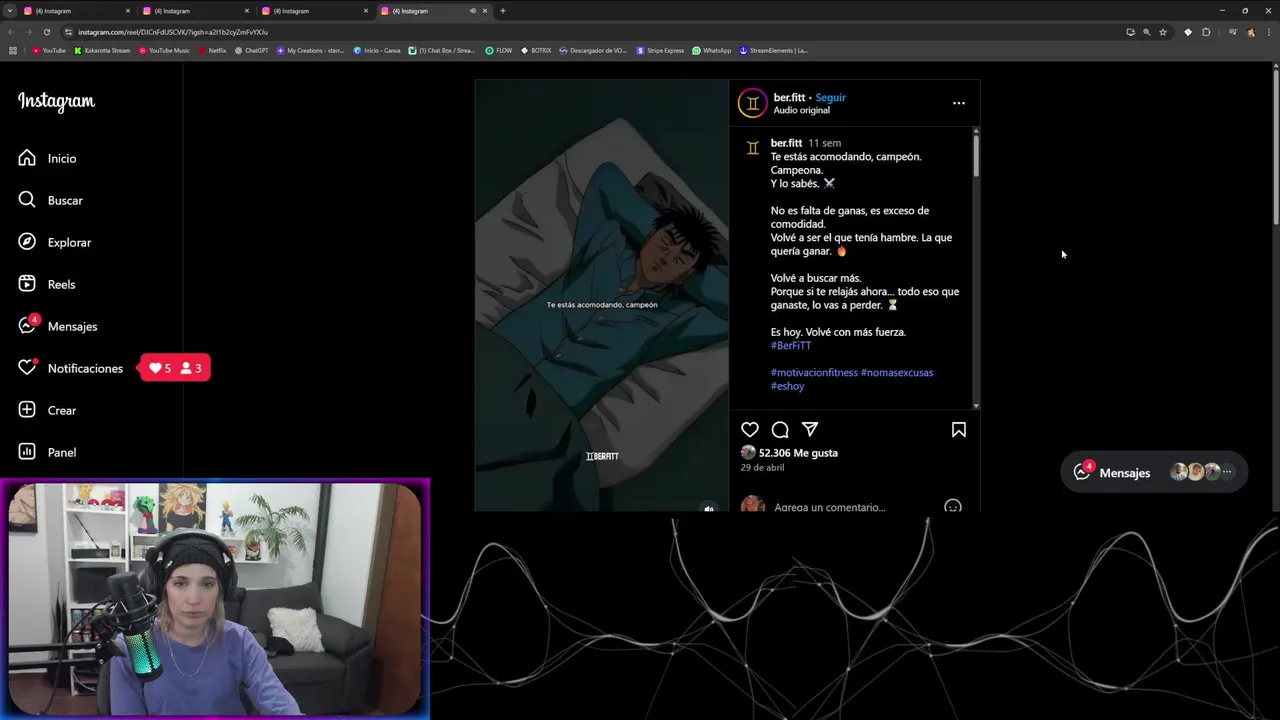Open the Netflix bookmark

click(213, 50)
